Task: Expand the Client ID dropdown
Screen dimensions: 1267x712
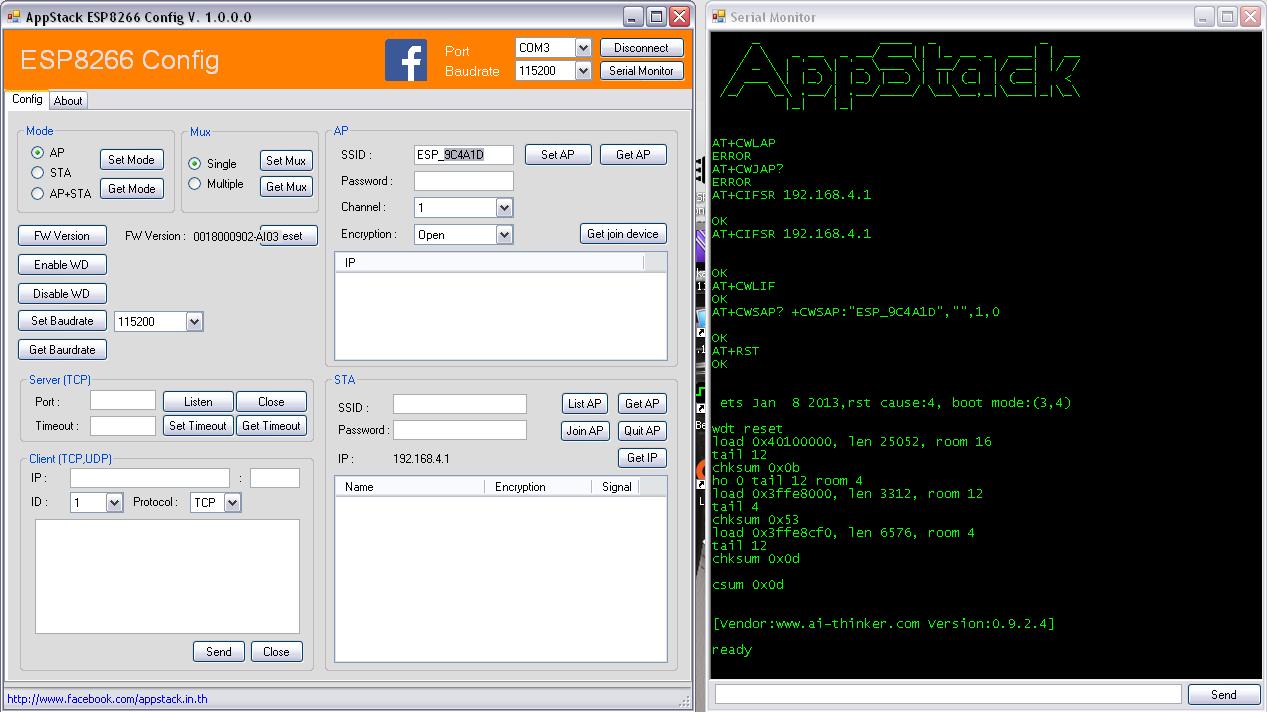Action: pos(114,503)
